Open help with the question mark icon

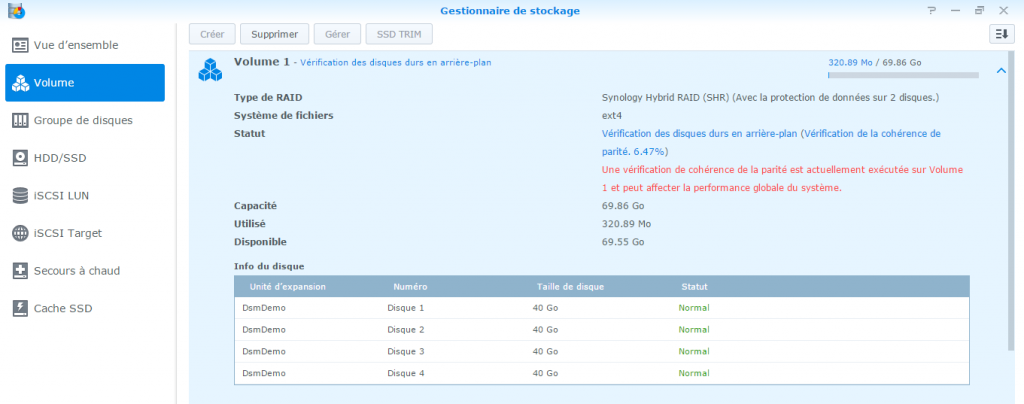click(x=931, y=10)
